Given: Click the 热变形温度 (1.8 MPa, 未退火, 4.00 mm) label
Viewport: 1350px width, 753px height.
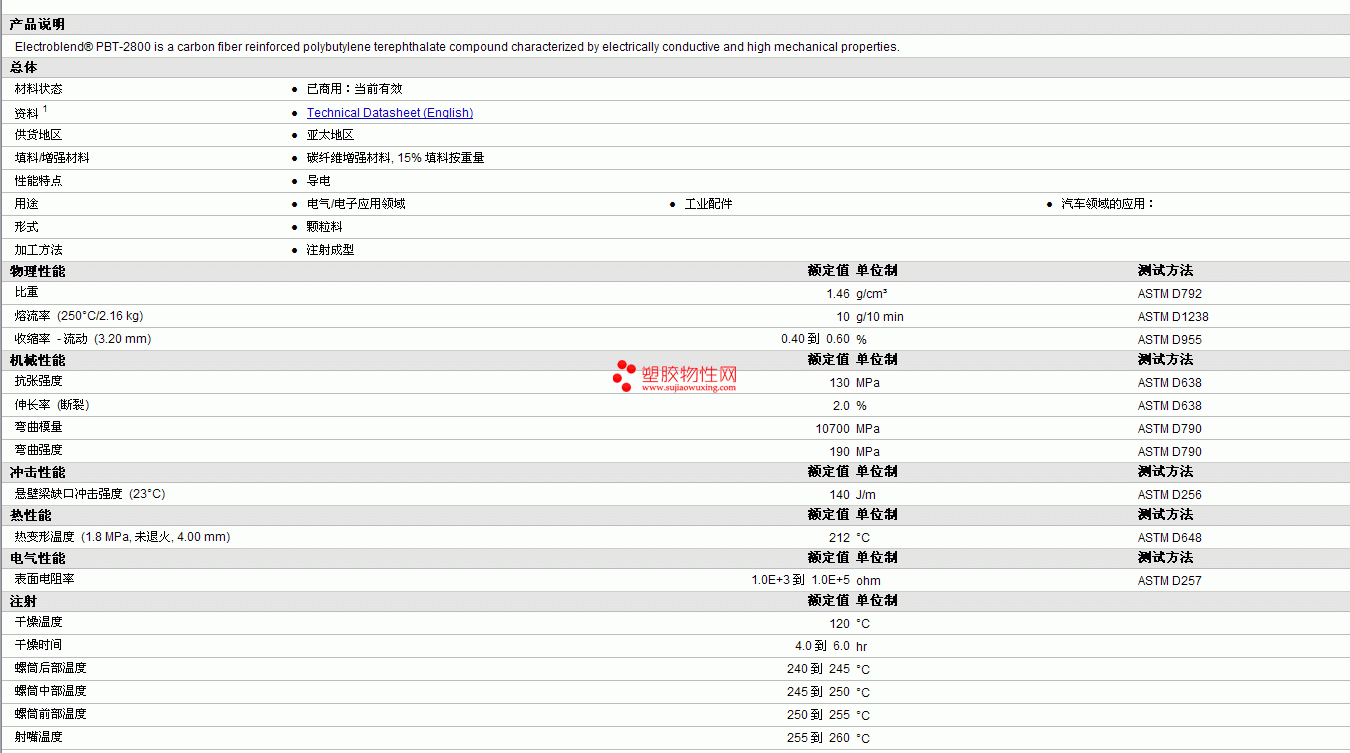Looking at the screenshot, I should click(123, 537).
